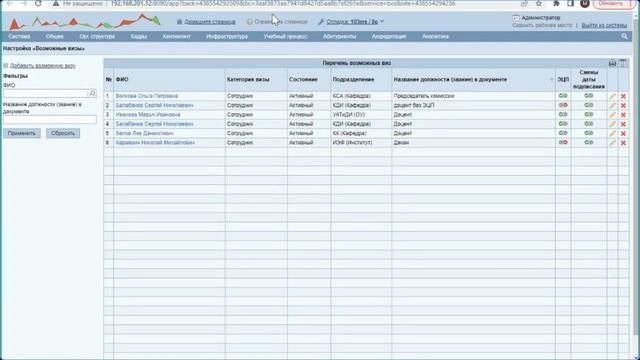The image size is (640, 360).
Task: Click the magnifier icon next to ФИО filter
Action: (92, 93)
